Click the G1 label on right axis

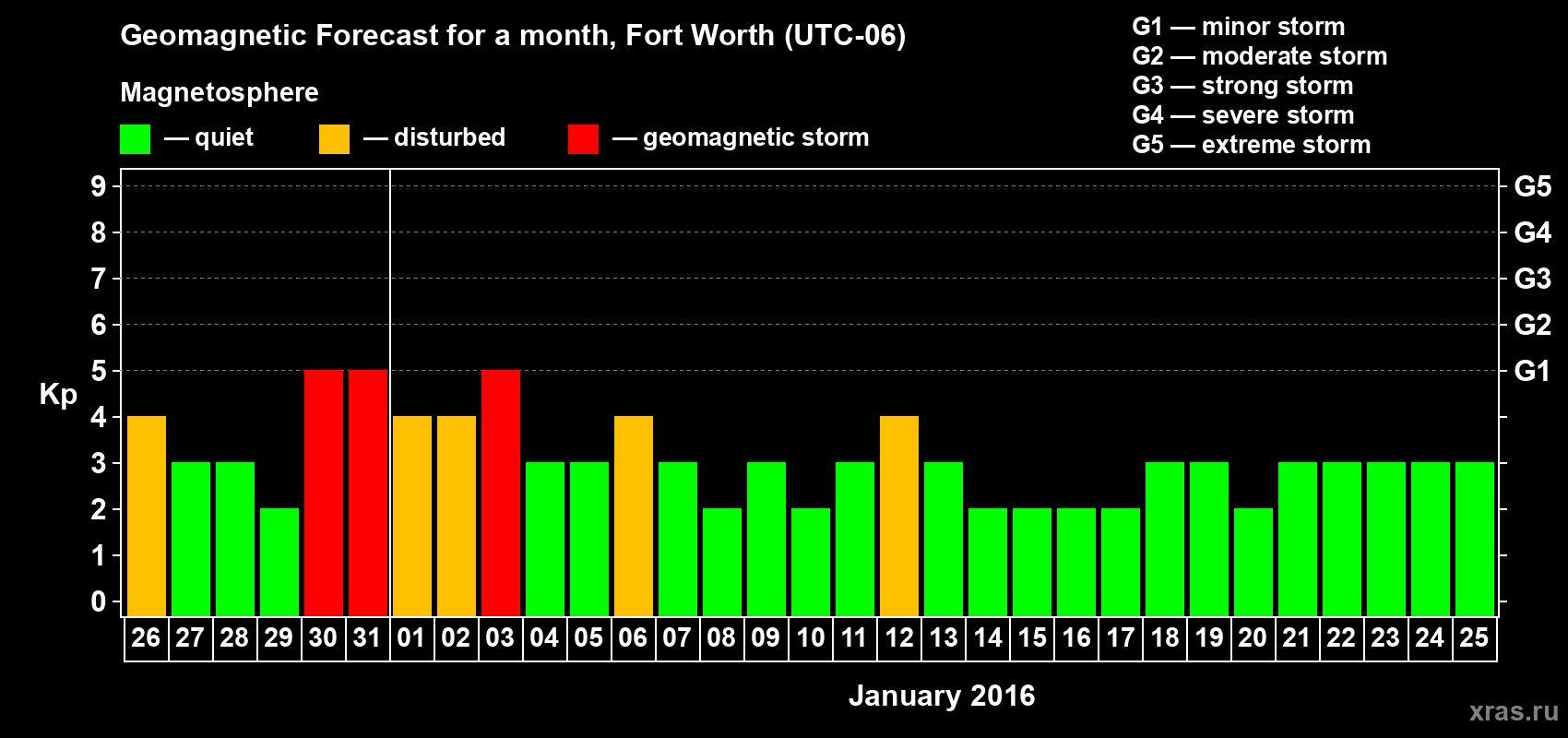pyautogui.click(x=1533, y=371)
